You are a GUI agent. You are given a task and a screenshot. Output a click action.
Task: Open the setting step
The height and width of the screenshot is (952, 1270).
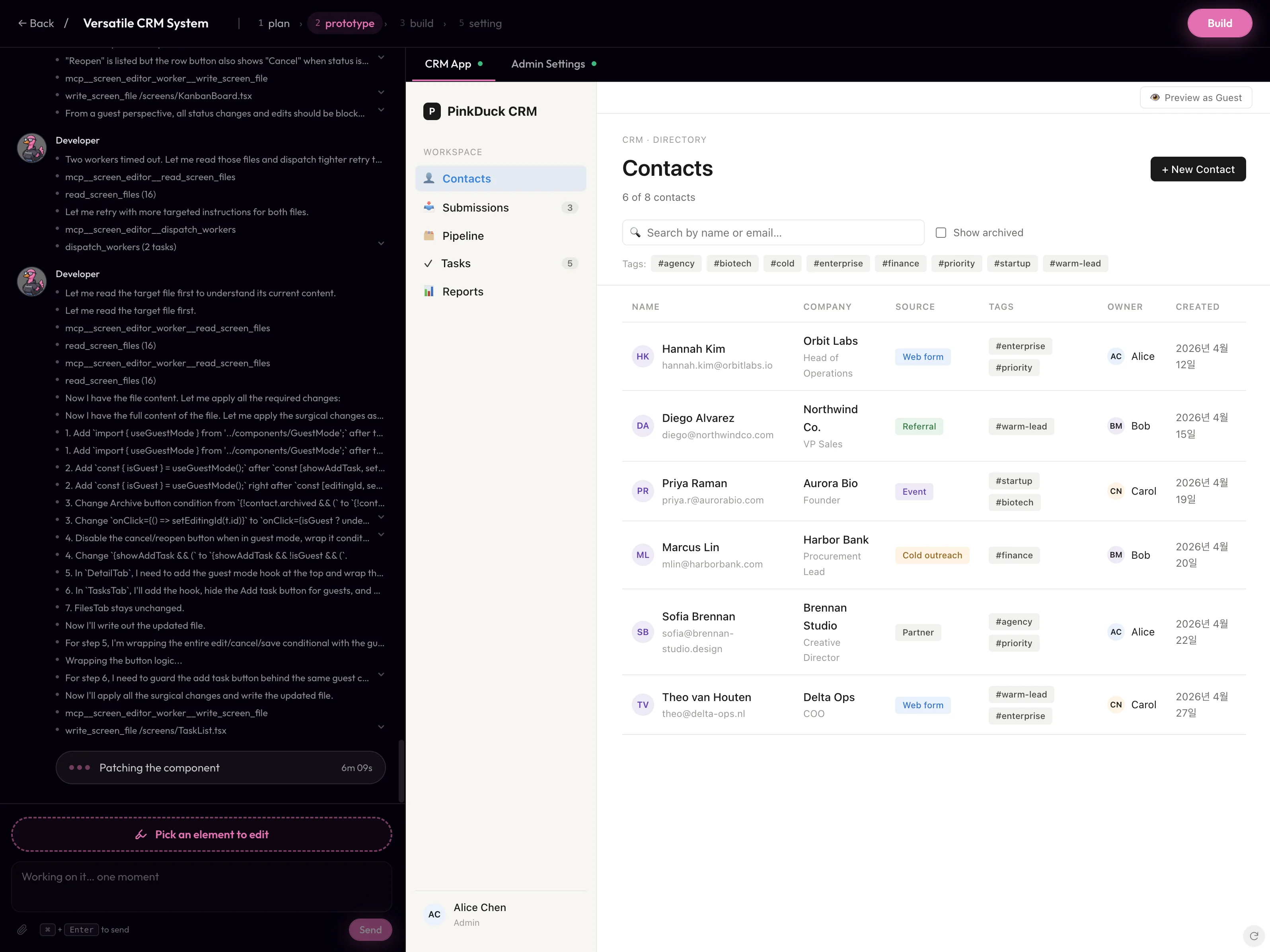pyautogui.click(x=480, y=23)
